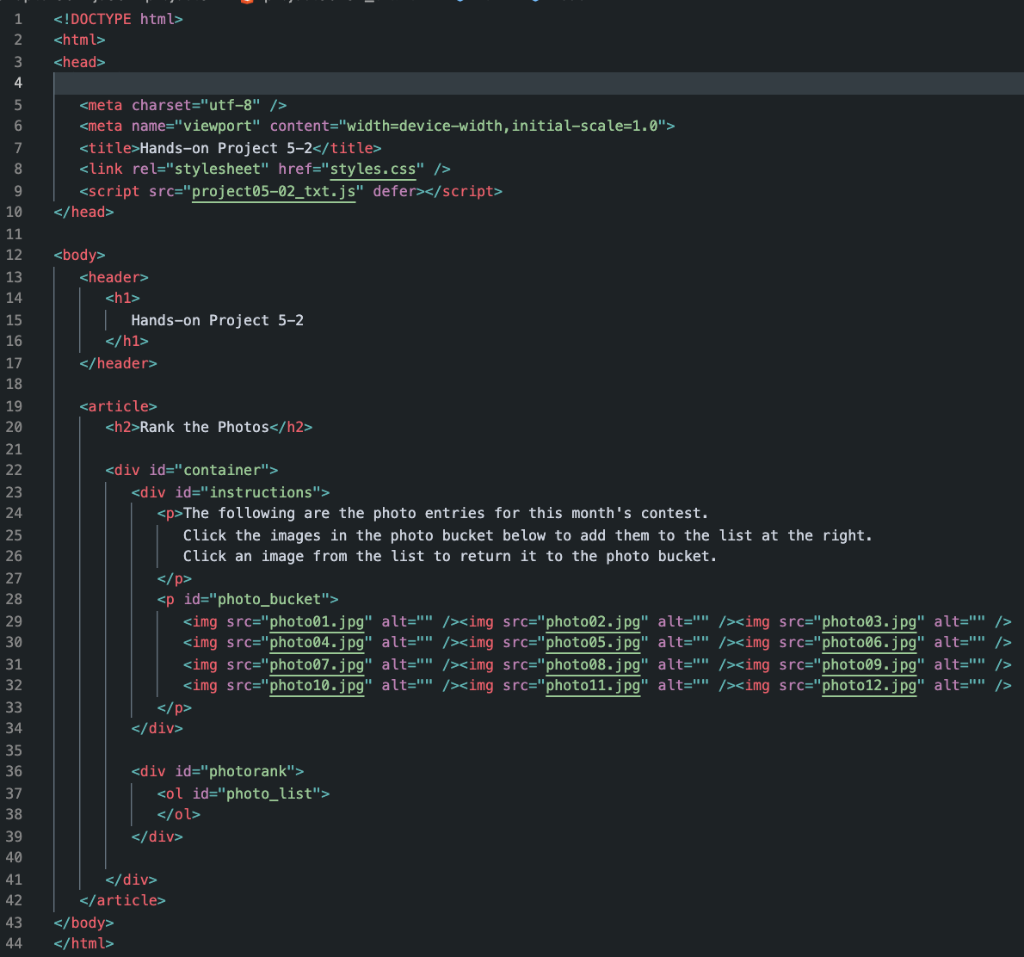The width and height of the screenshot is (1024, 957).
Task: Click the photo03.jpg file link
Action: click(x=869, y=621)
